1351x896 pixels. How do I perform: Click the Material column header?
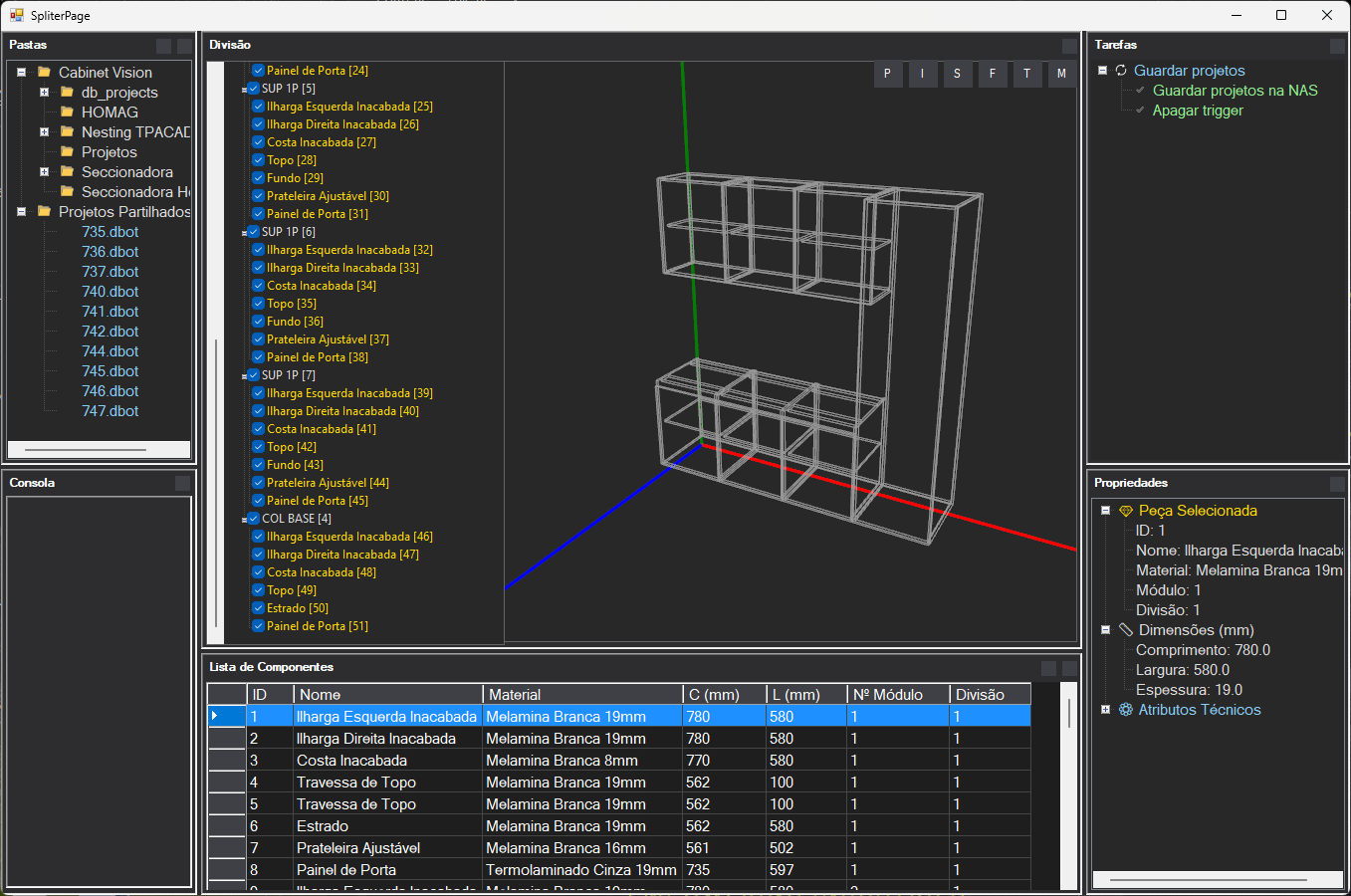point(581,695)
